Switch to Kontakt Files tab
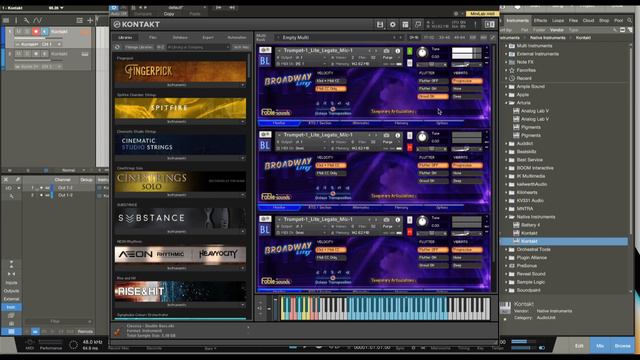The image size is (640, 360). pyautogui.click(x=153, y=37)
